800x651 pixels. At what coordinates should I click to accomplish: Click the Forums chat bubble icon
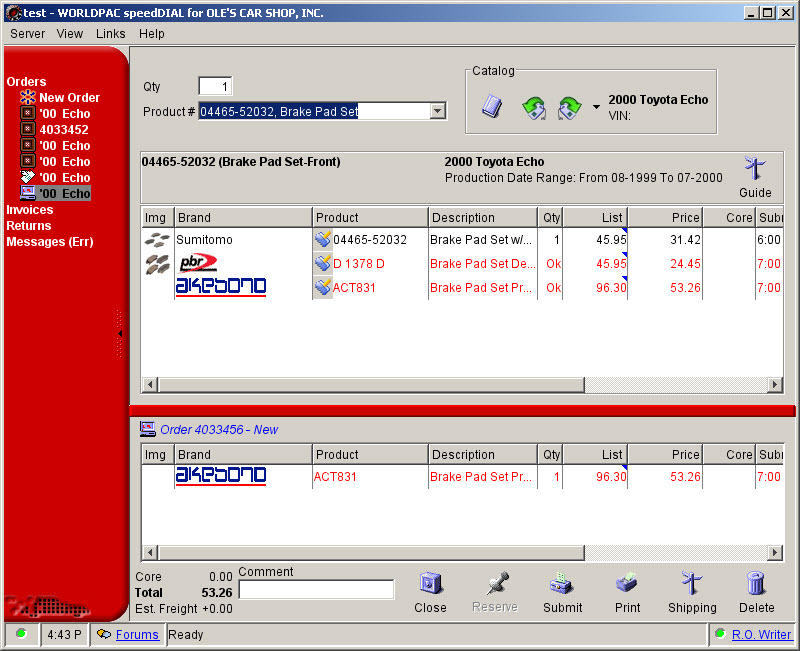pyautogui.click(x=104, y=634)
